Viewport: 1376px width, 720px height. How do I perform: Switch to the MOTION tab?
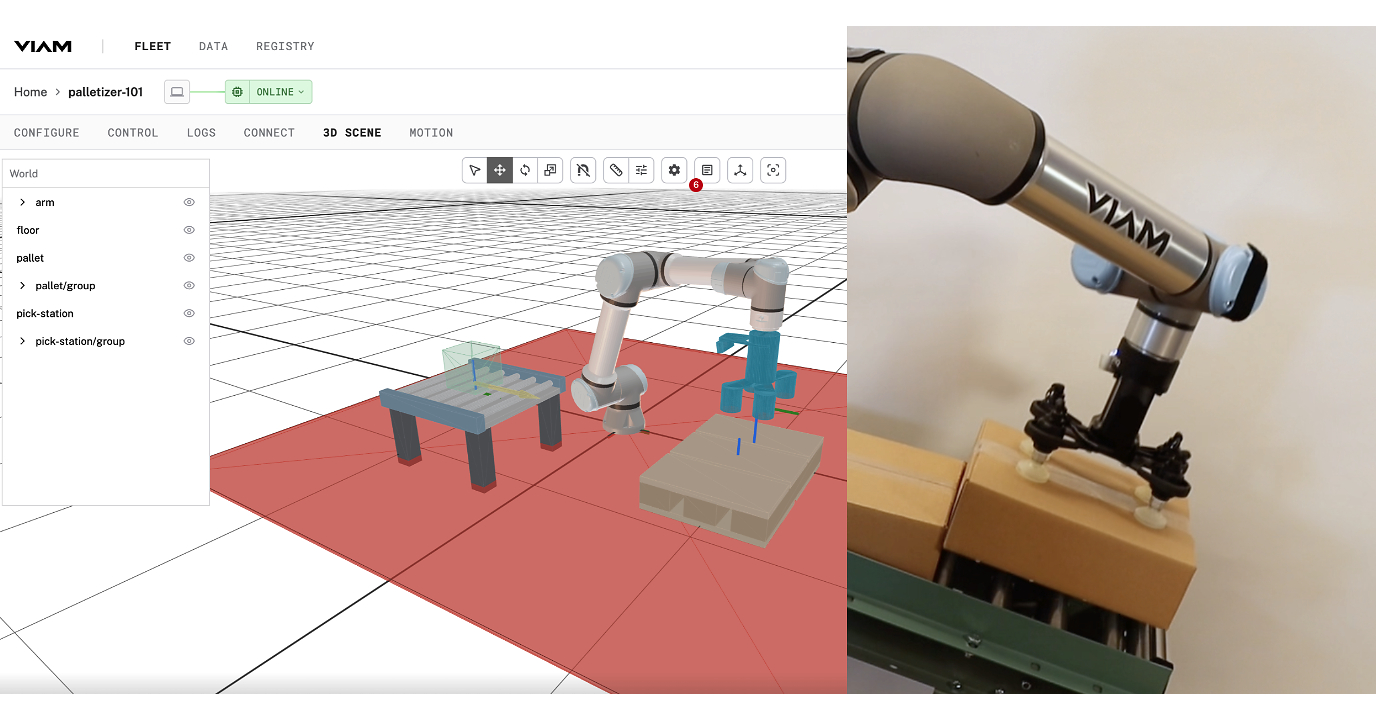[431, 133]
